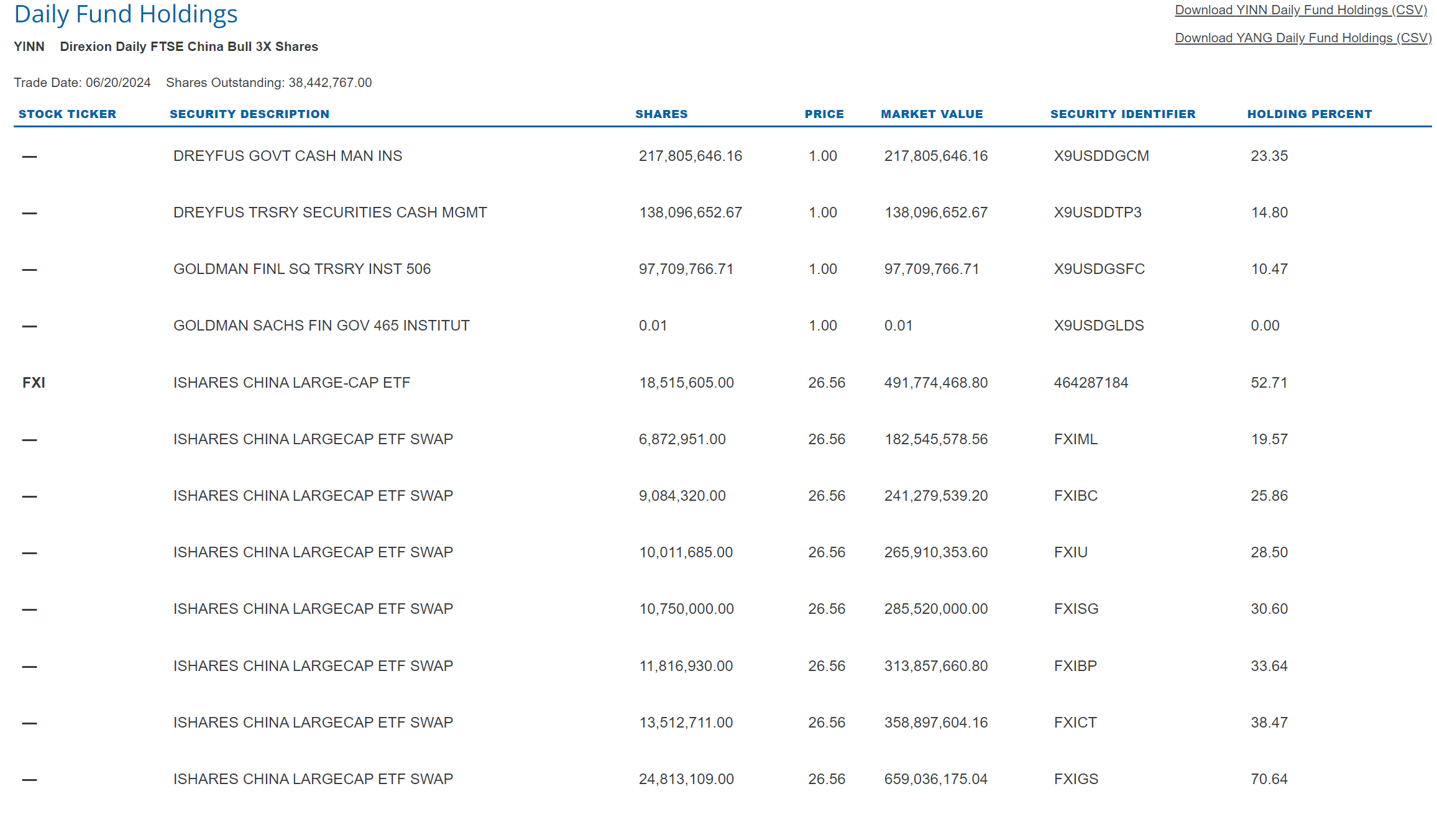
Task: Select the GOLDMAN FINL SQ TRSRY INST 506 row
Action: coord(302,268)
